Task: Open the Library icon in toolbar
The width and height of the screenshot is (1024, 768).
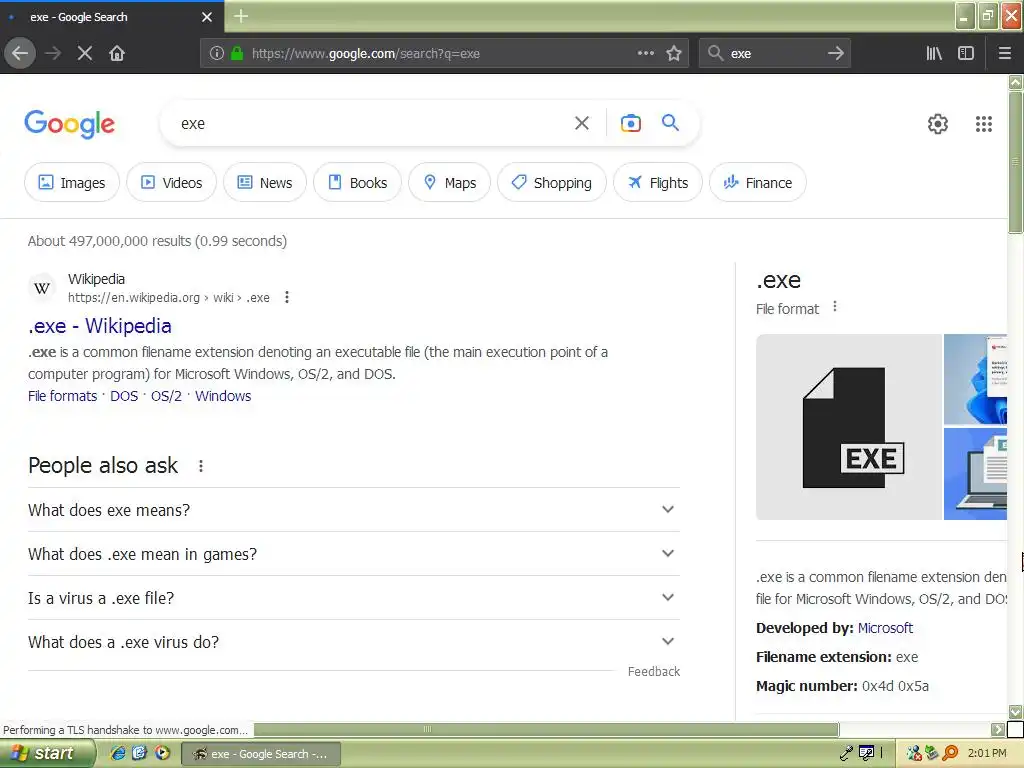Action: [x=933, y=53]
